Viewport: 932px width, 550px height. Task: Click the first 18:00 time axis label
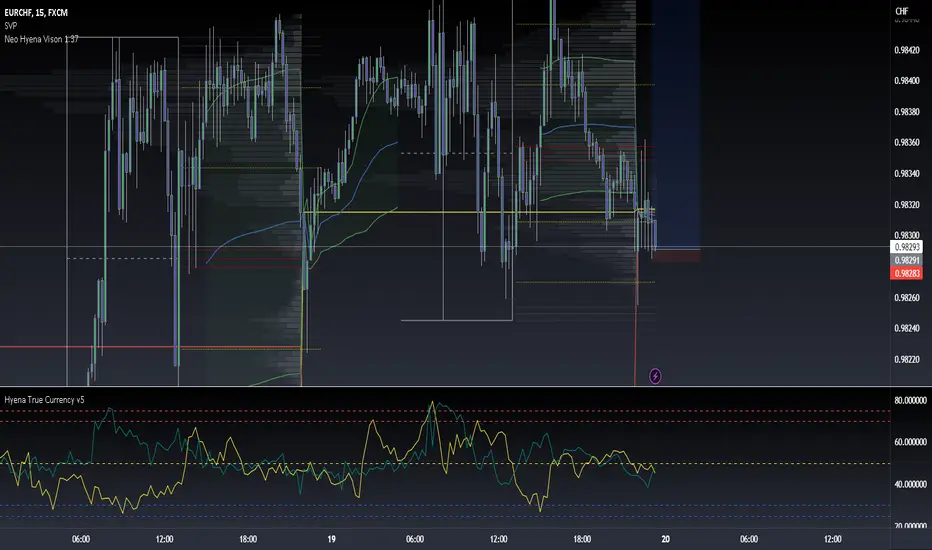pyautogui.click(x=248, y=539)
